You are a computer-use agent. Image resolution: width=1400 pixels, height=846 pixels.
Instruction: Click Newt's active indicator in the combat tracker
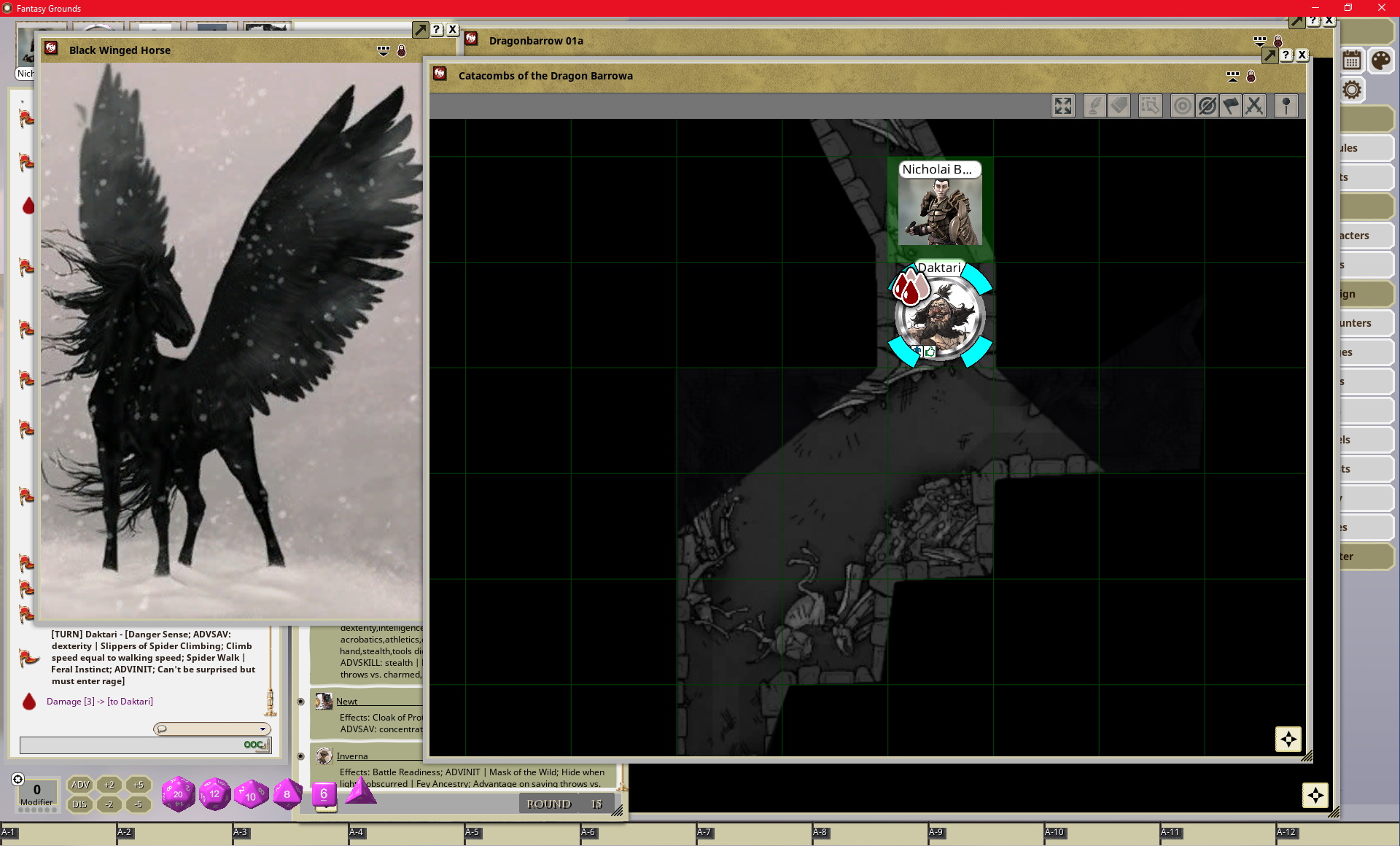pyautogui.click(x=300, y=702)
